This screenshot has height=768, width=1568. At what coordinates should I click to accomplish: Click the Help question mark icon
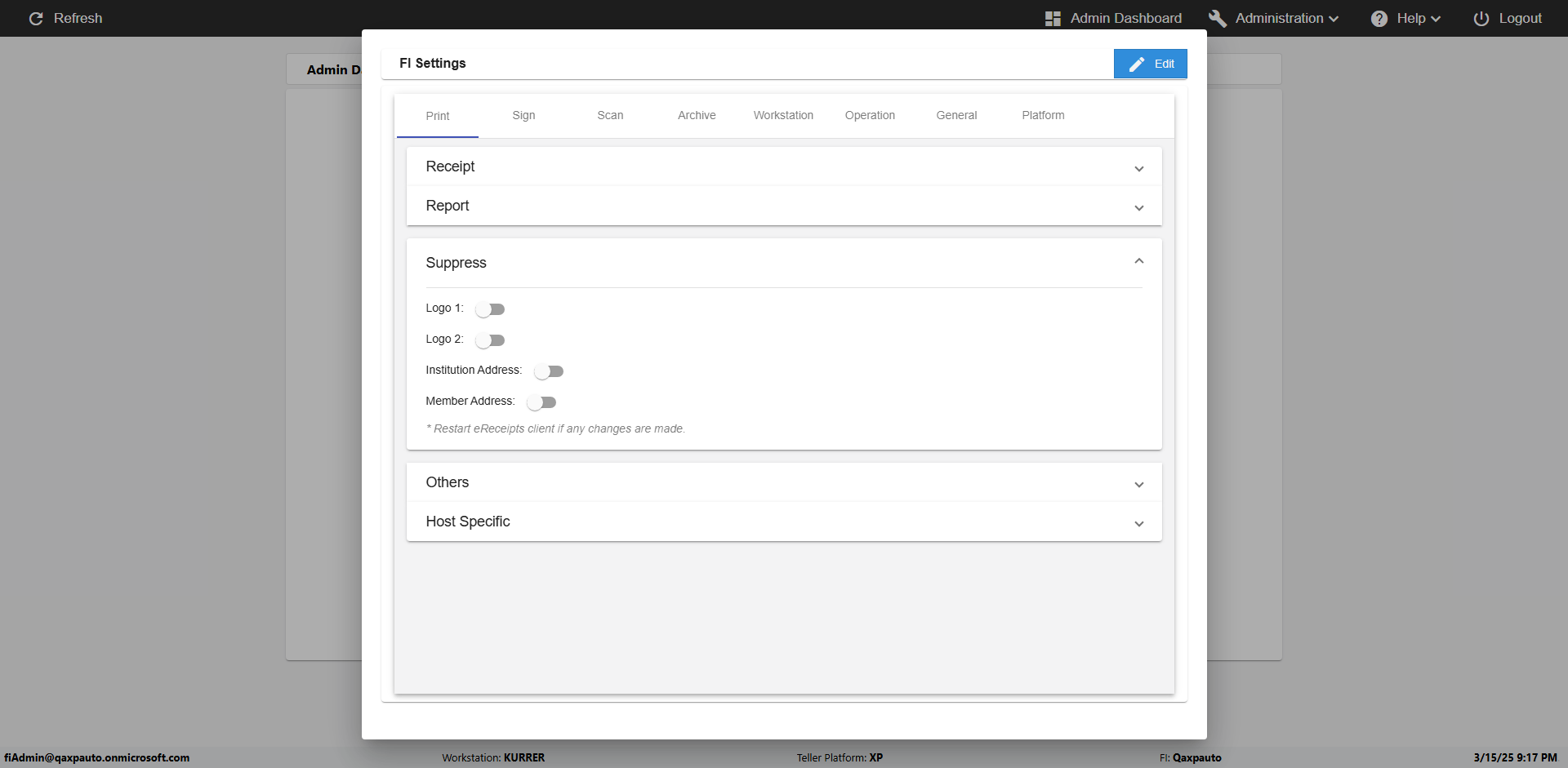coord(1379,18)
